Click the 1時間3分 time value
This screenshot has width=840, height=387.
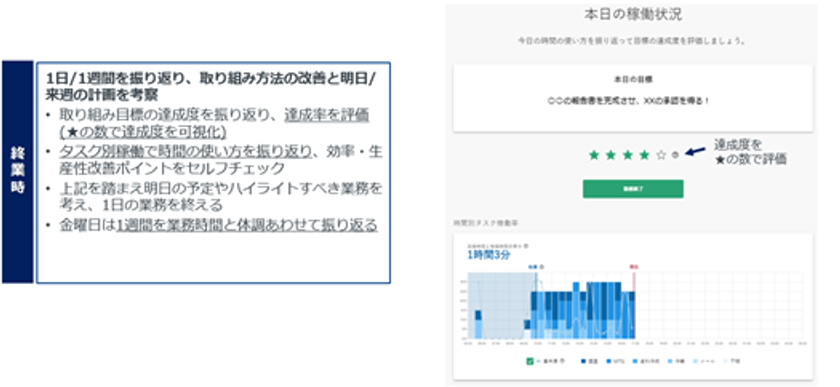point(489,255)
